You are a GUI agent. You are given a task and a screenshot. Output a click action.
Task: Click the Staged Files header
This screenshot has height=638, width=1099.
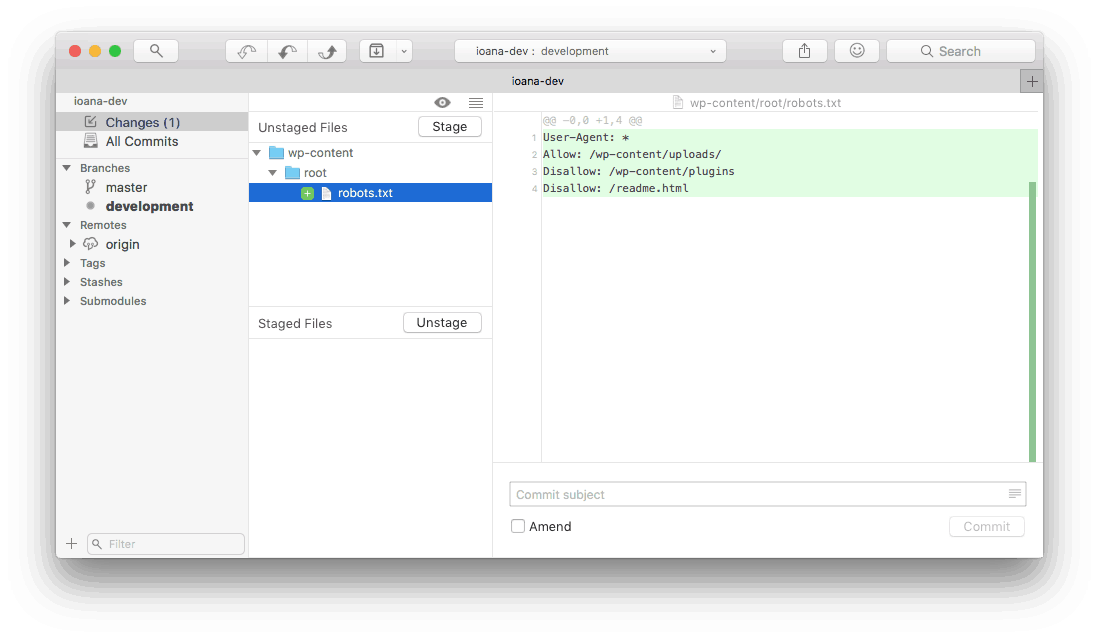(x=295, y=323)
